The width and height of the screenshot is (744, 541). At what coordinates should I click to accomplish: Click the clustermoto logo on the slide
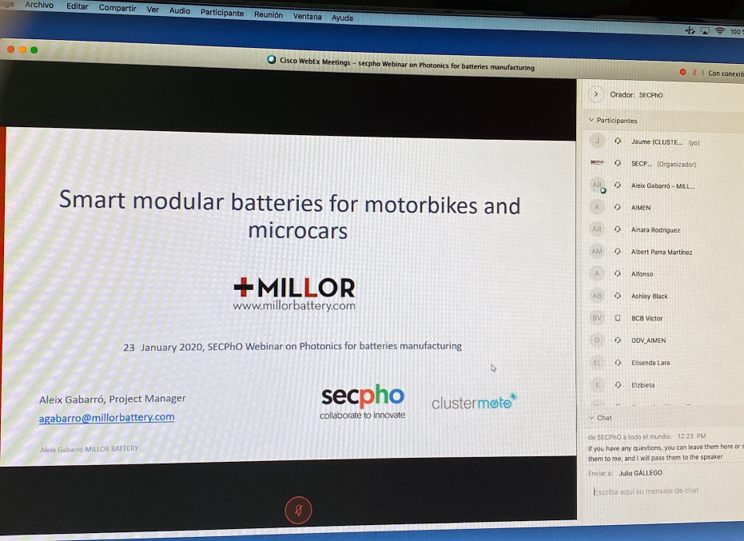pos(474,401)
